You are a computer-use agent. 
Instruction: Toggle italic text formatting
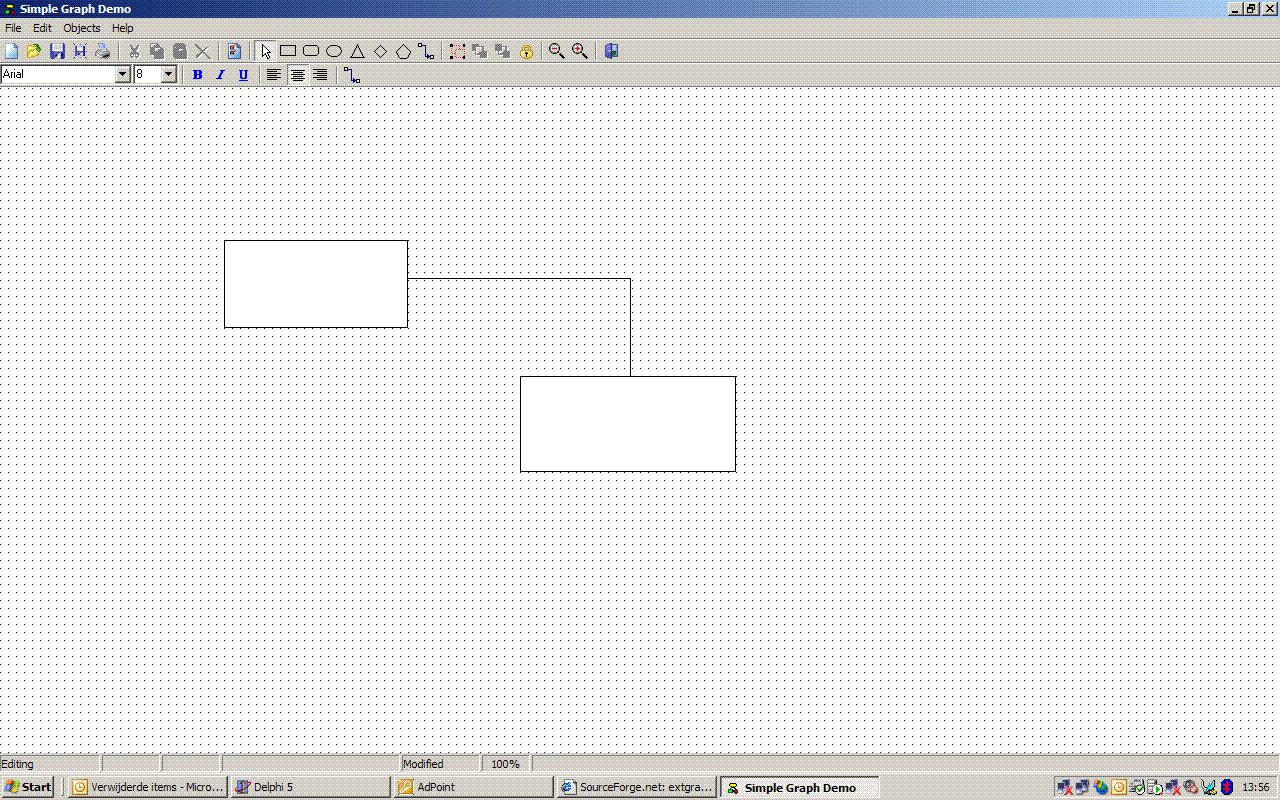pos(220,74)
